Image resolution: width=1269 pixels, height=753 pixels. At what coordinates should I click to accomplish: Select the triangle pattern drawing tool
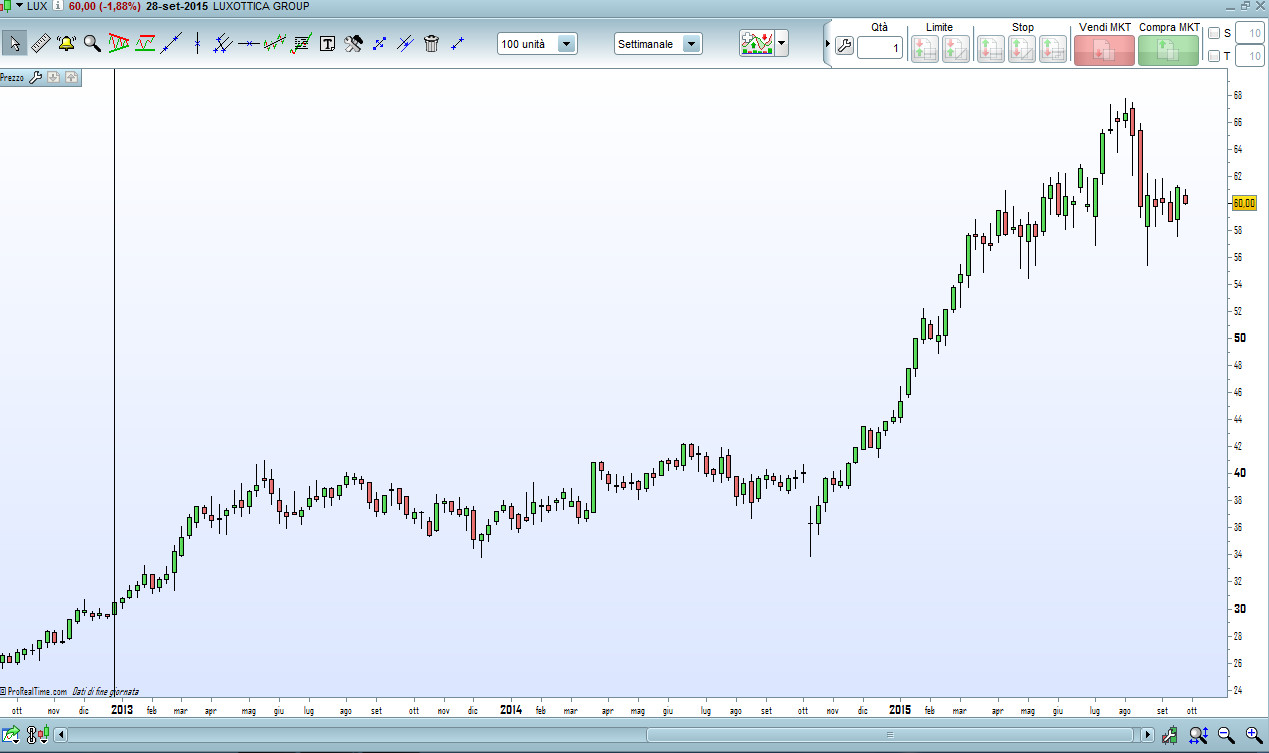[x=119, y=43]
